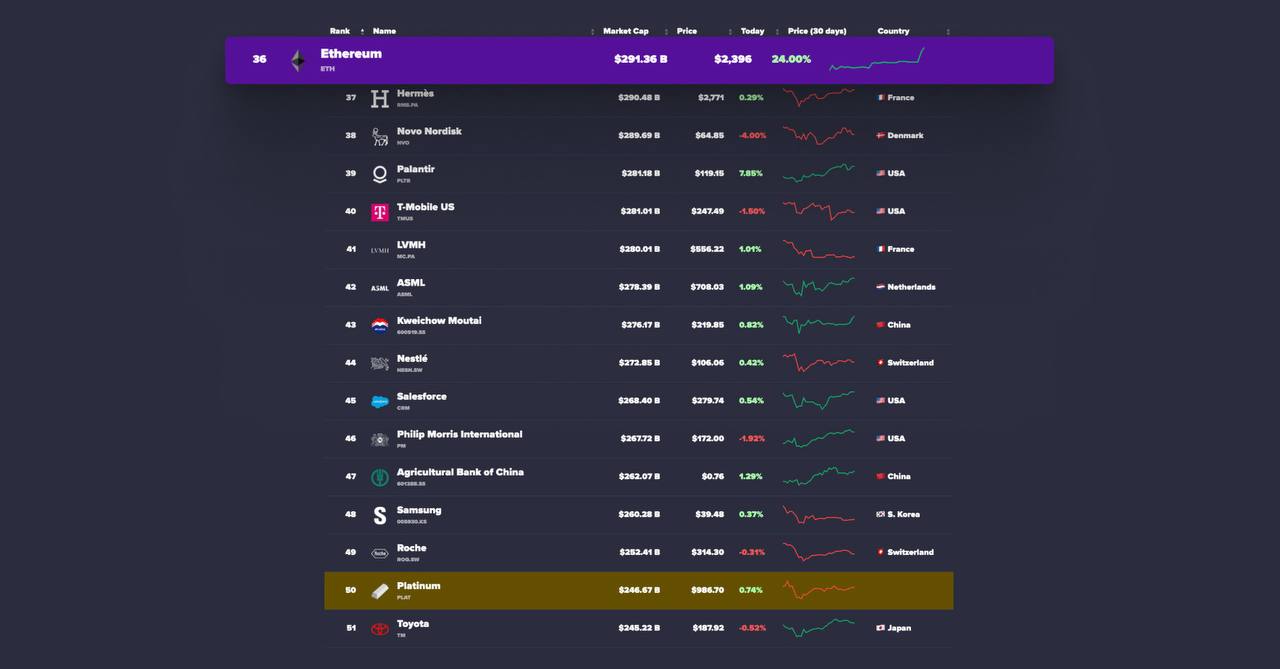This screenshot has width=1280, height=669.
Task: Click Salesforce market cap $268.40 B
Action: pos(639,401)
